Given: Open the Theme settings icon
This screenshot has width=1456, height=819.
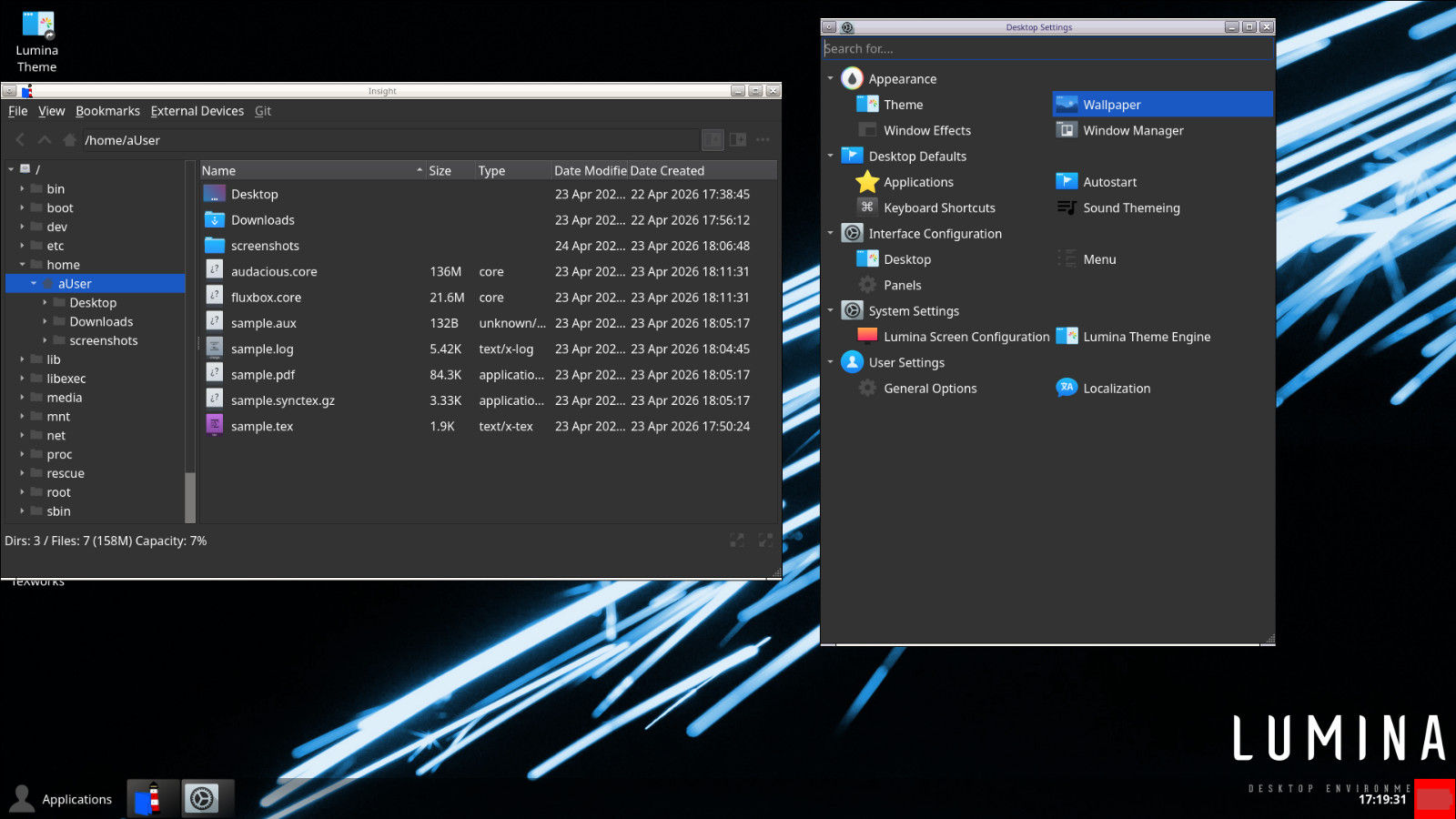Looking at the screenshot, I should click(867, 105).
